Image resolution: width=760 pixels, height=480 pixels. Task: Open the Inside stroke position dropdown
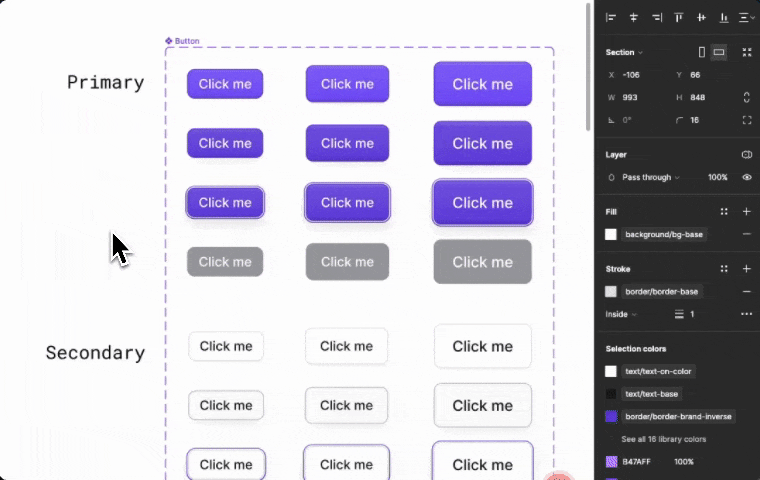click(x=621, y=314)
